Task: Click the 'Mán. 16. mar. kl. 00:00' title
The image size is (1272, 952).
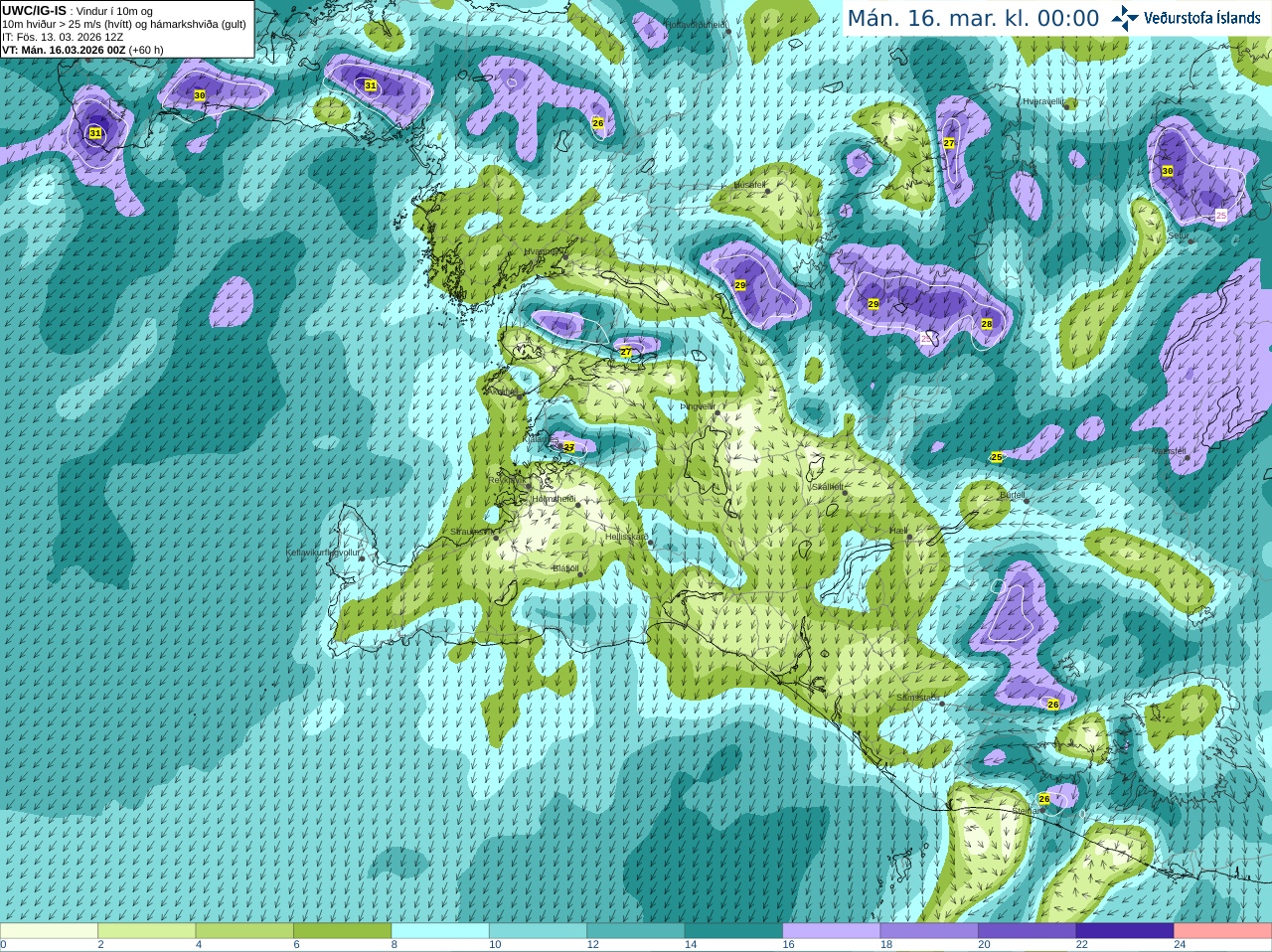Action: pos(973,18)
